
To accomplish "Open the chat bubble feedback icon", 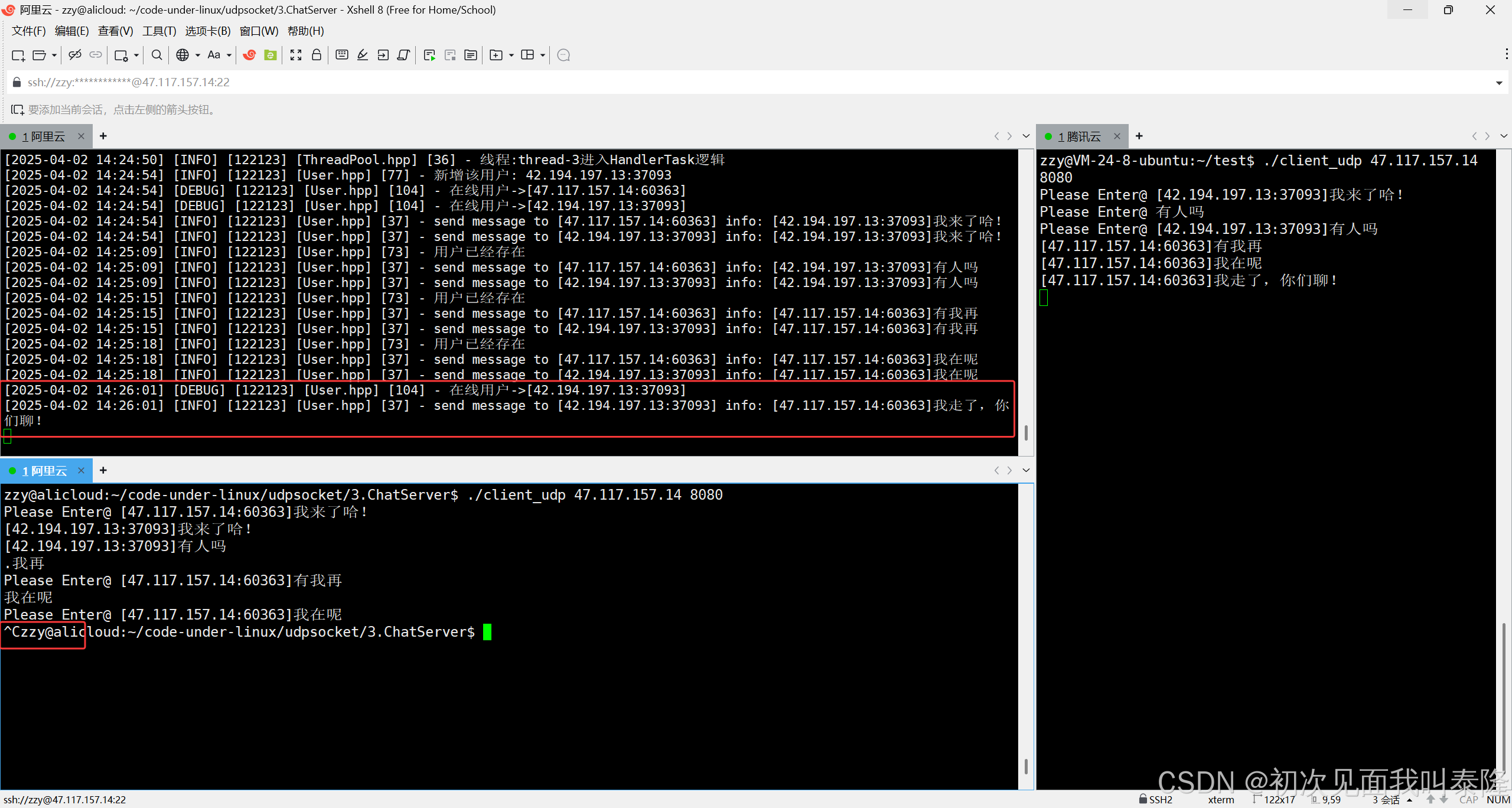I will (x=563, y=55).
